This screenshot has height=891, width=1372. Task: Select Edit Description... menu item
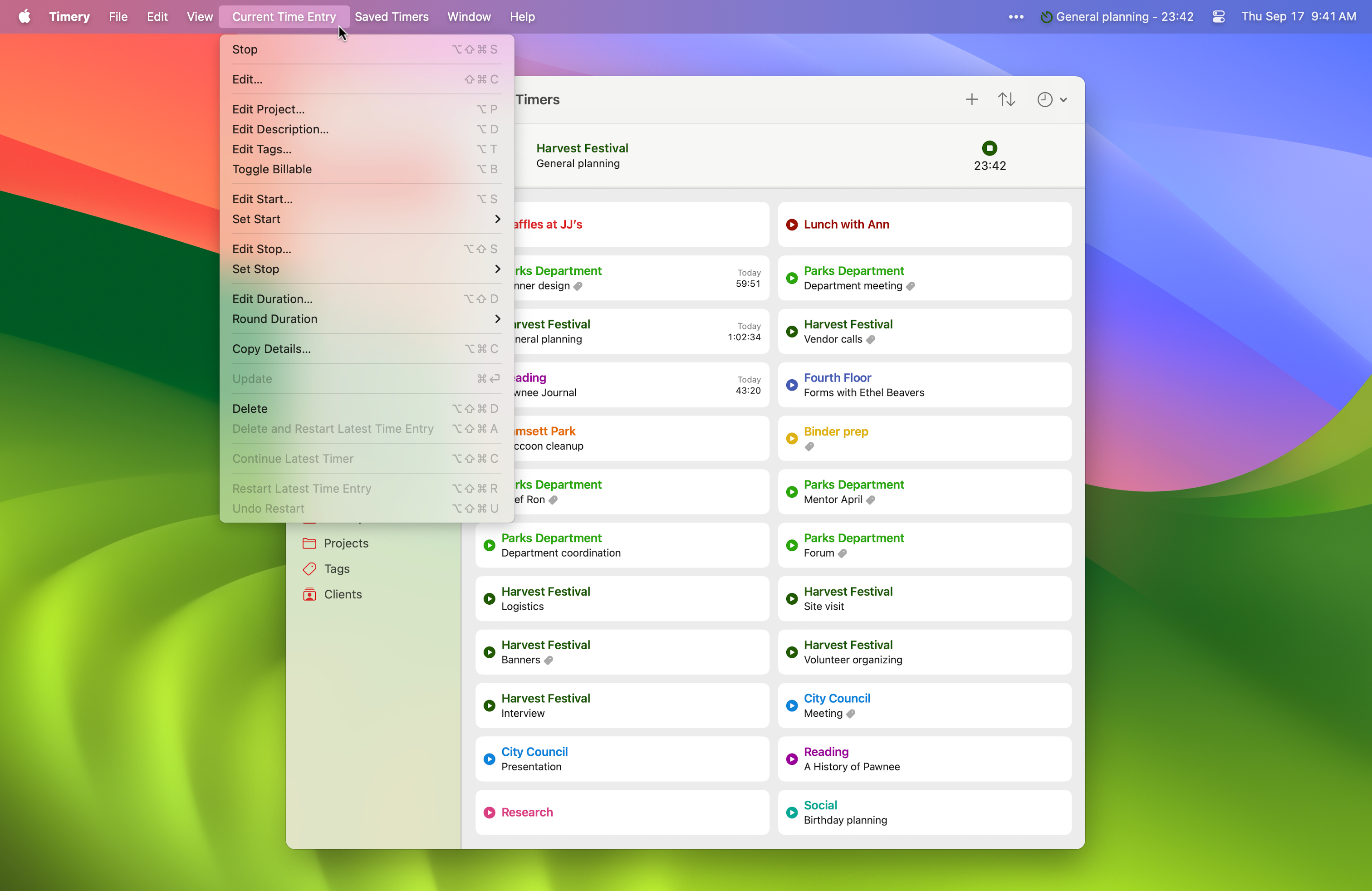[x=367, y=130]
